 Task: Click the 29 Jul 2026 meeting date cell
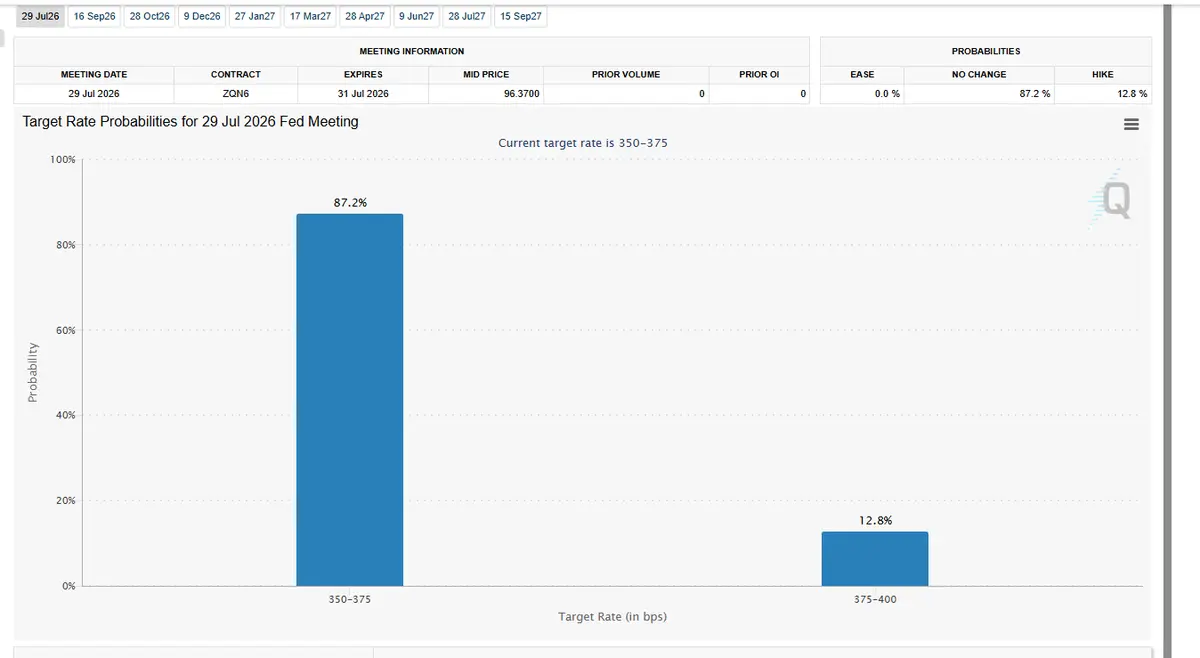(94, 94)
